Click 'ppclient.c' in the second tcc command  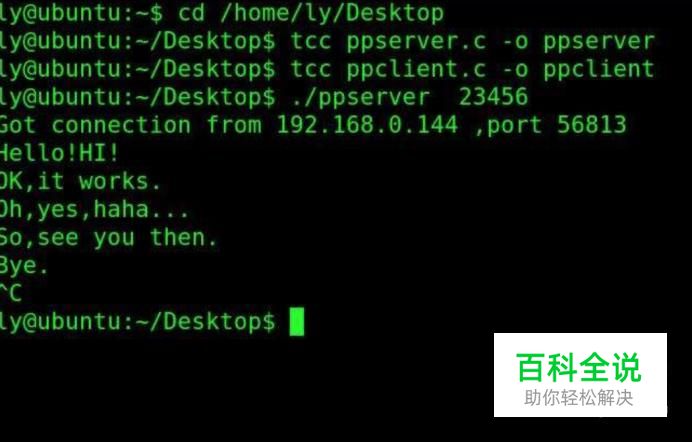(416, 71)
